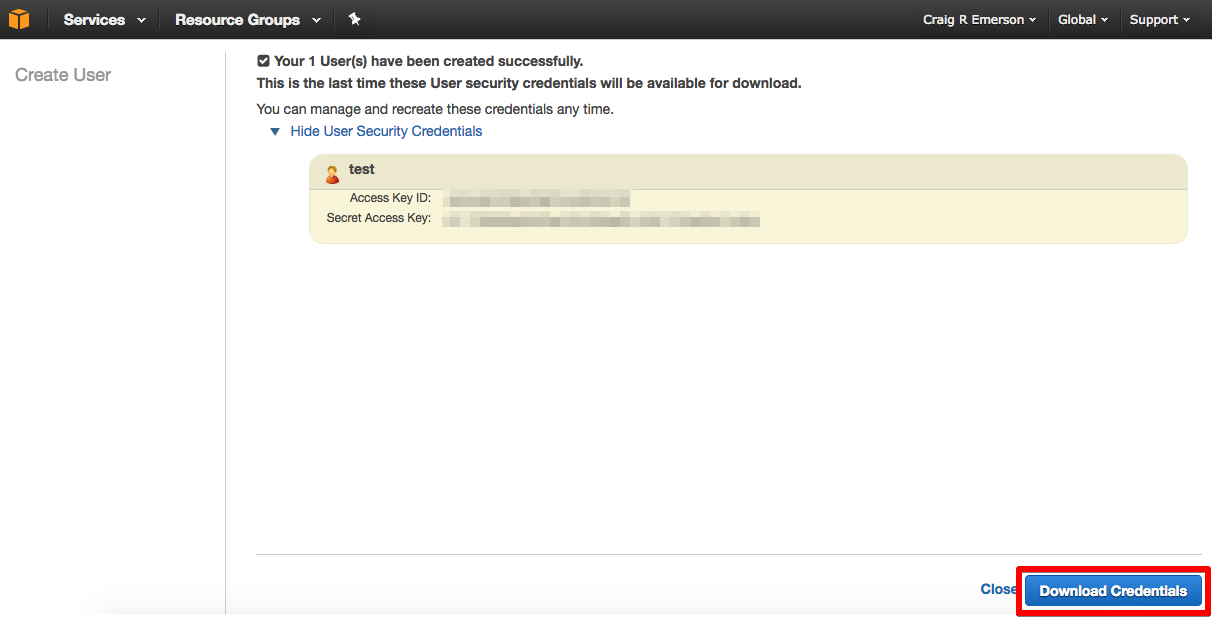Image resolution: width=1215 pixels, height=621 pixels.
Task: Open Craig R Emerson account menu
Action: [x=980, y=20]
